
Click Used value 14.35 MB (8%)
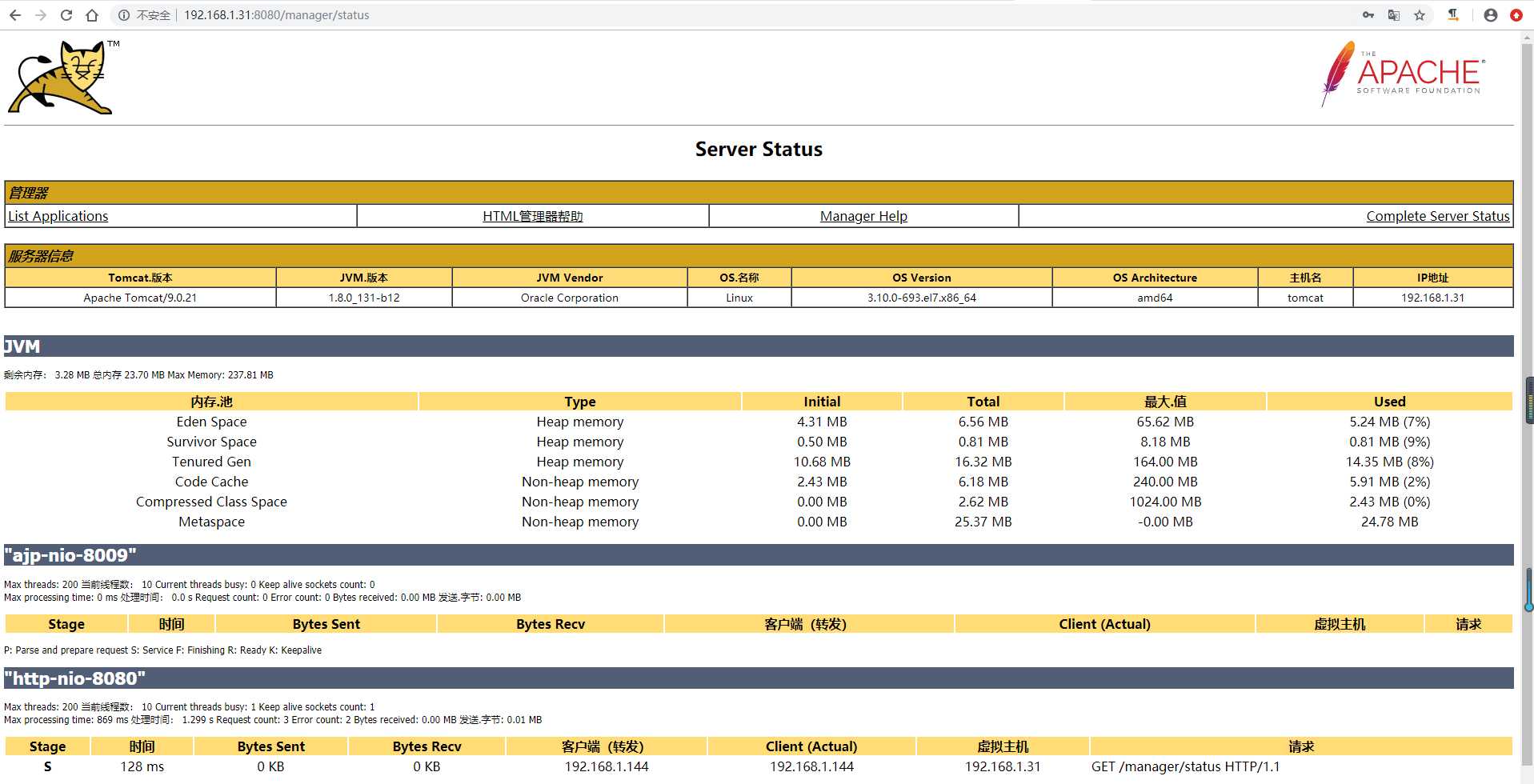(1389, 462)
